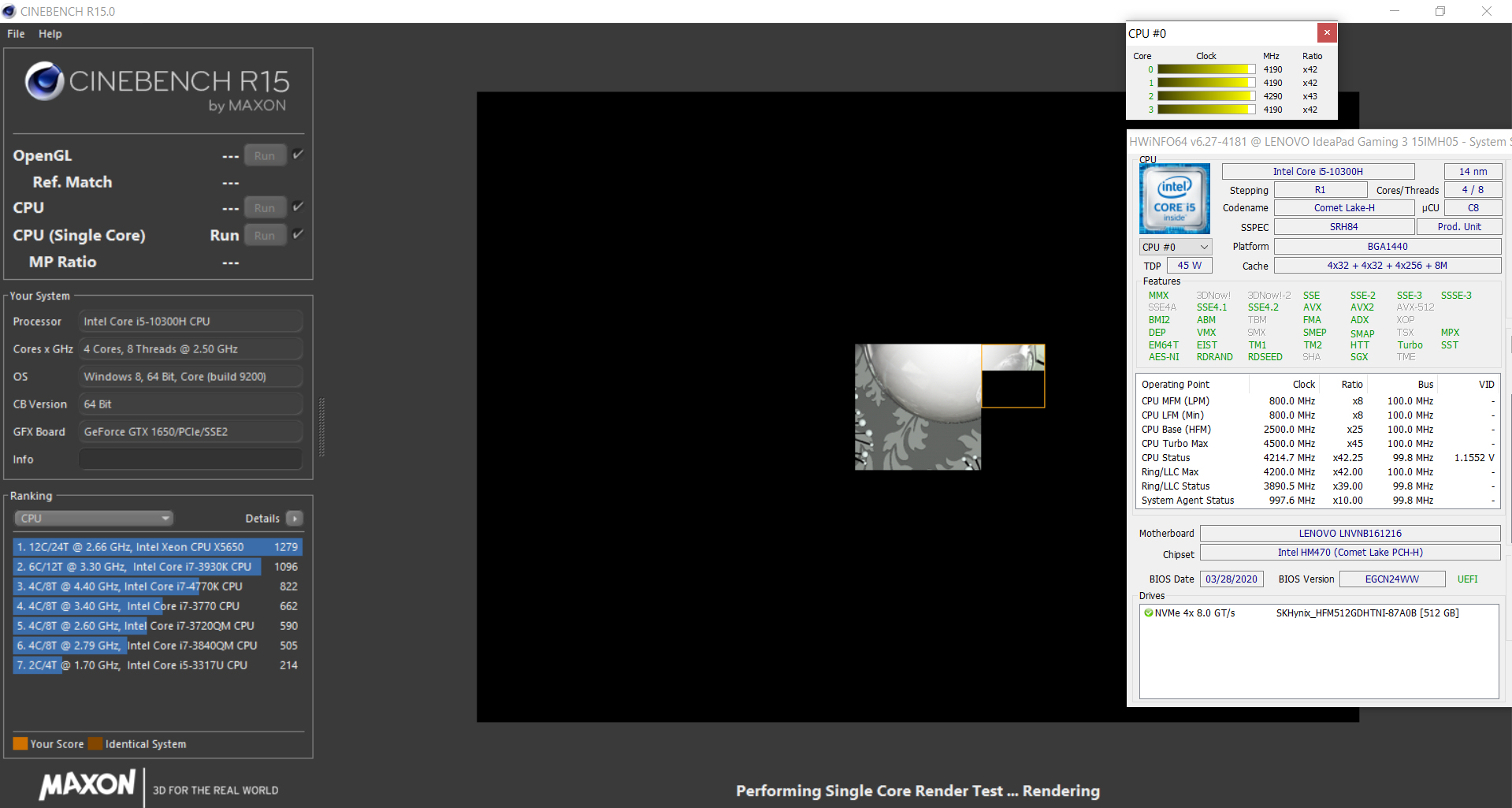The height and width of the screenshot is (808, 1512).
Task: Toggle the CPU test checkbox
Action: click(298, 207)
